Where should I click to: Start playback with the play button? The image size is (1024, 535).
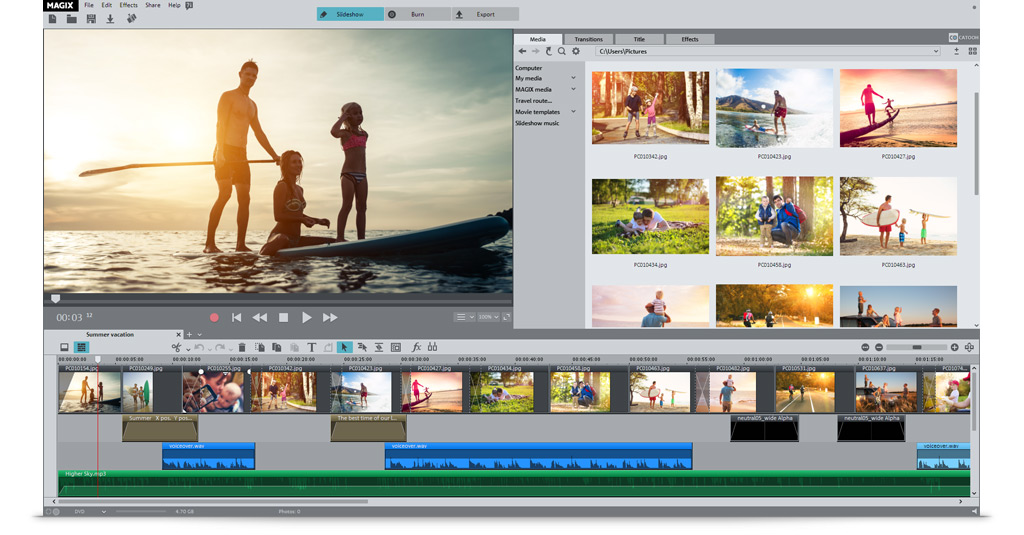click(307, 317)
